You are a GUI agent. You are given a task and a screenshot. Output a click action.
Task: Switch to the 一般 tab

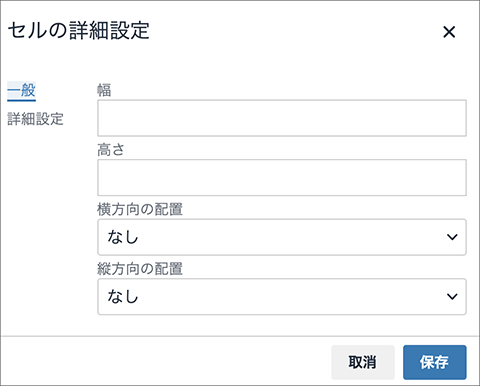(21, 90)
